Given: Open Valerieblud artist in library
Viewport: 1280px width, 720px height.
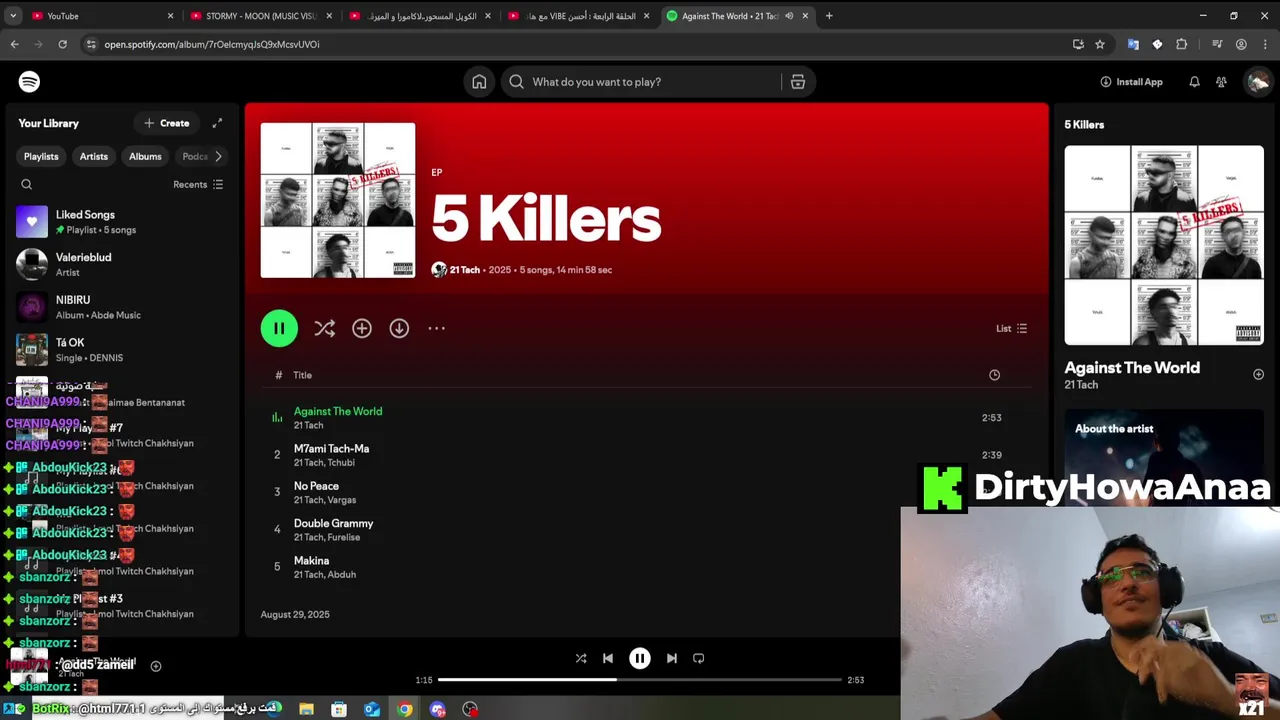Looking at the screenshot, I should [x=120, y=264].
